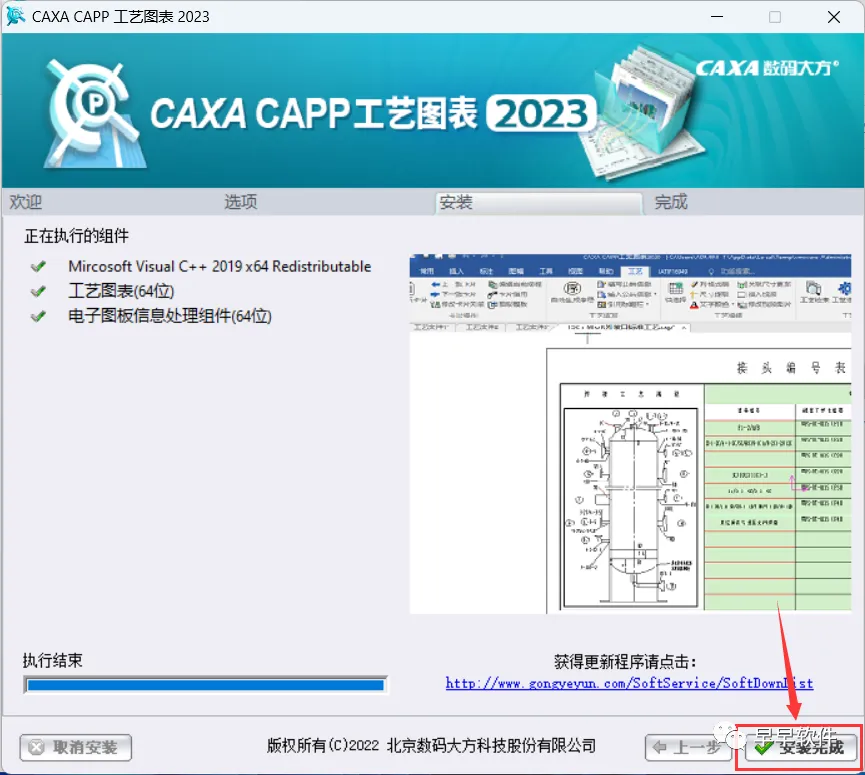Minimize the installer window

click(717, 17)
